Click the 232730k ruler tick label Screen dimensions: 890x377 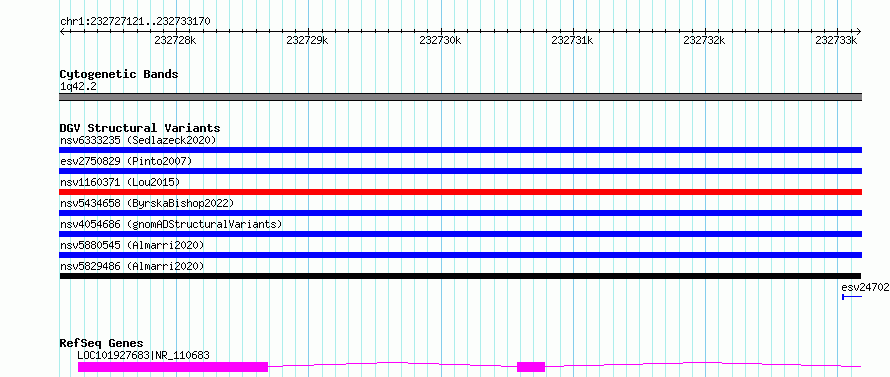point(440,40)
